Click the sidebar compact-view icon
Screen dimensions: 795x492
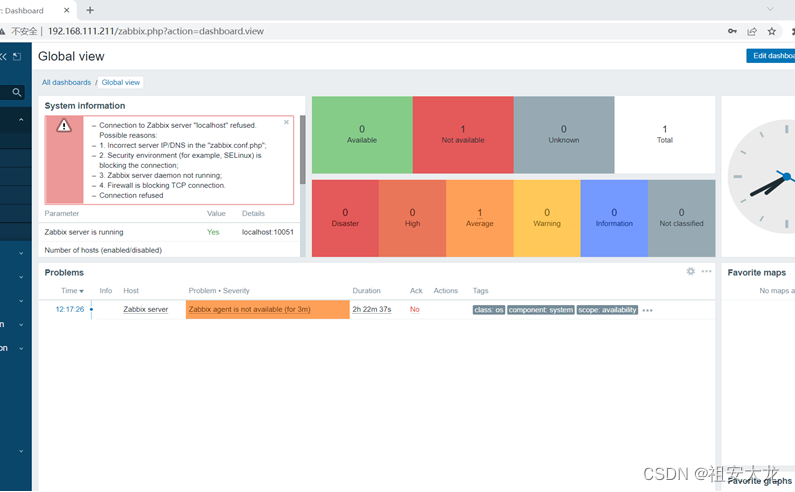coord(17,56)
